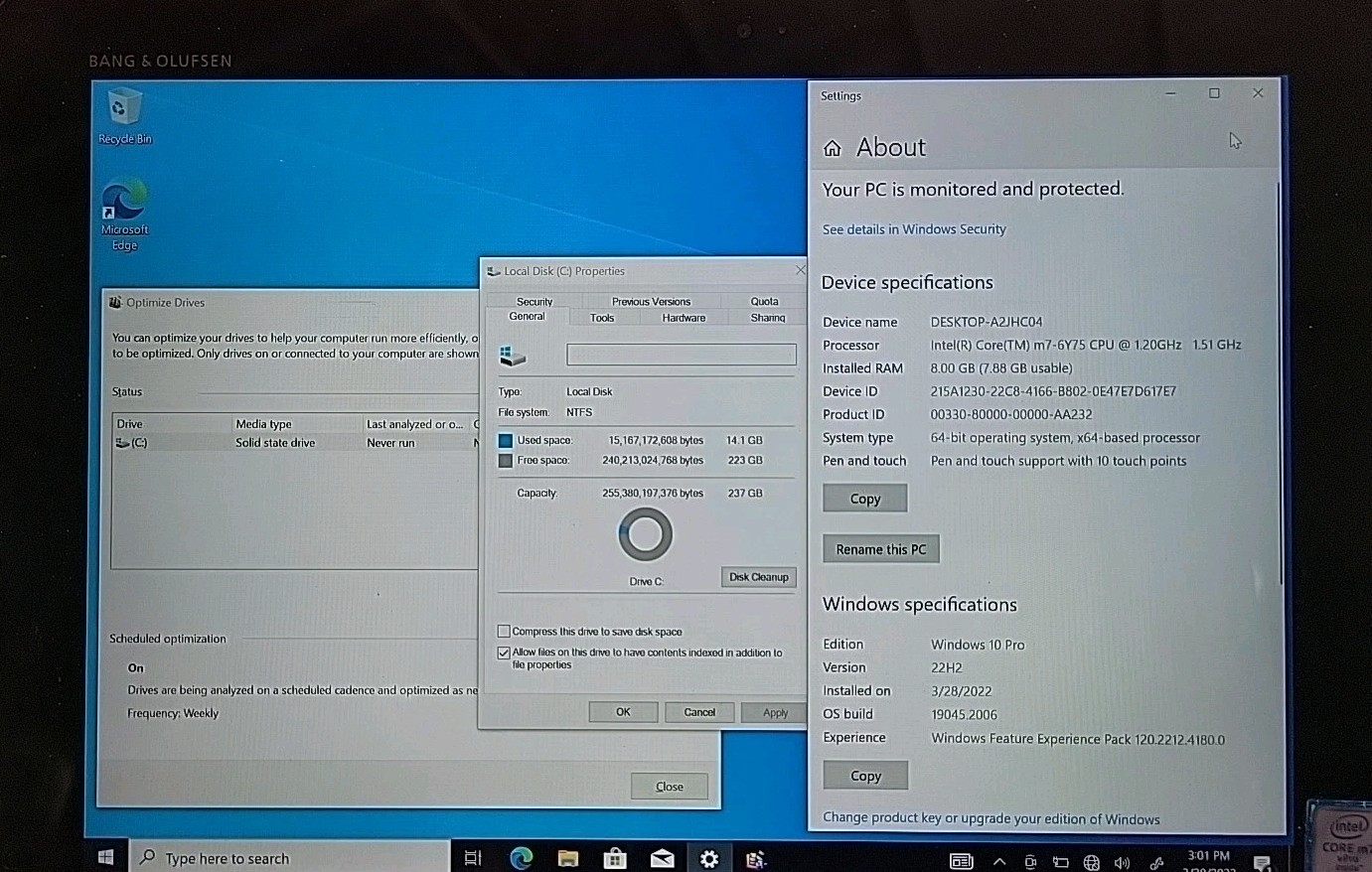Launch Edge from the taskbar
This screenshot has width=1372, height=872.
(x=521, y=858)
